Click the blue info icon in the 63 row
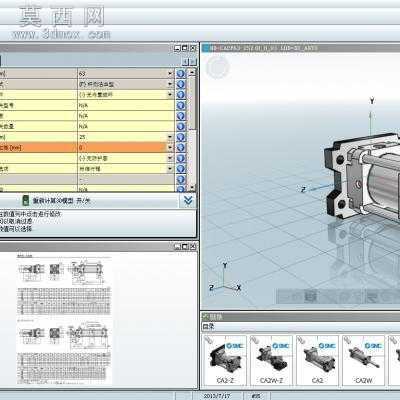This screenshot has width=400, height=400. click(181, 74)
